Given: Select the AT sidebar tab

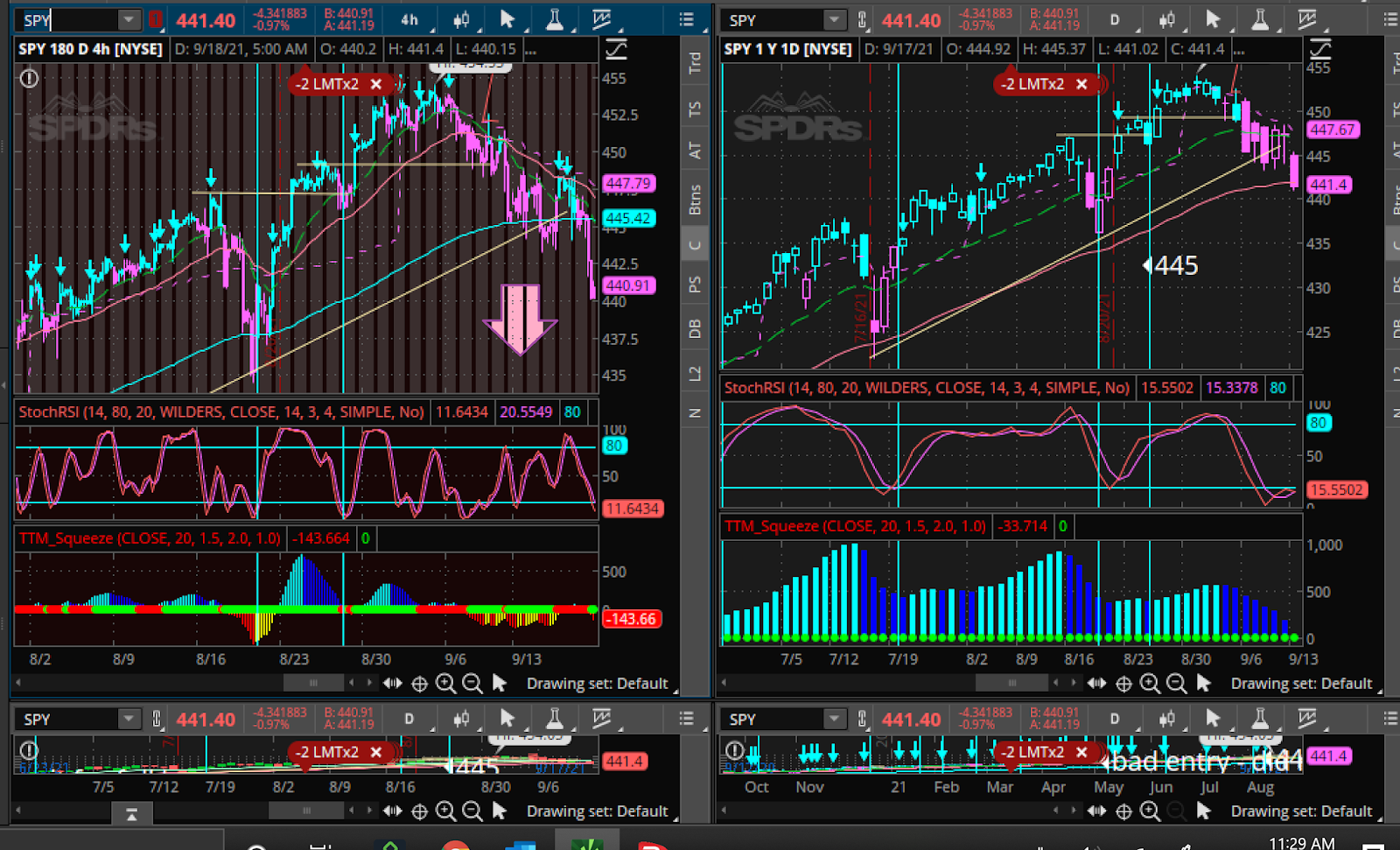Looking at the screenshot, I should coord(695,151).
